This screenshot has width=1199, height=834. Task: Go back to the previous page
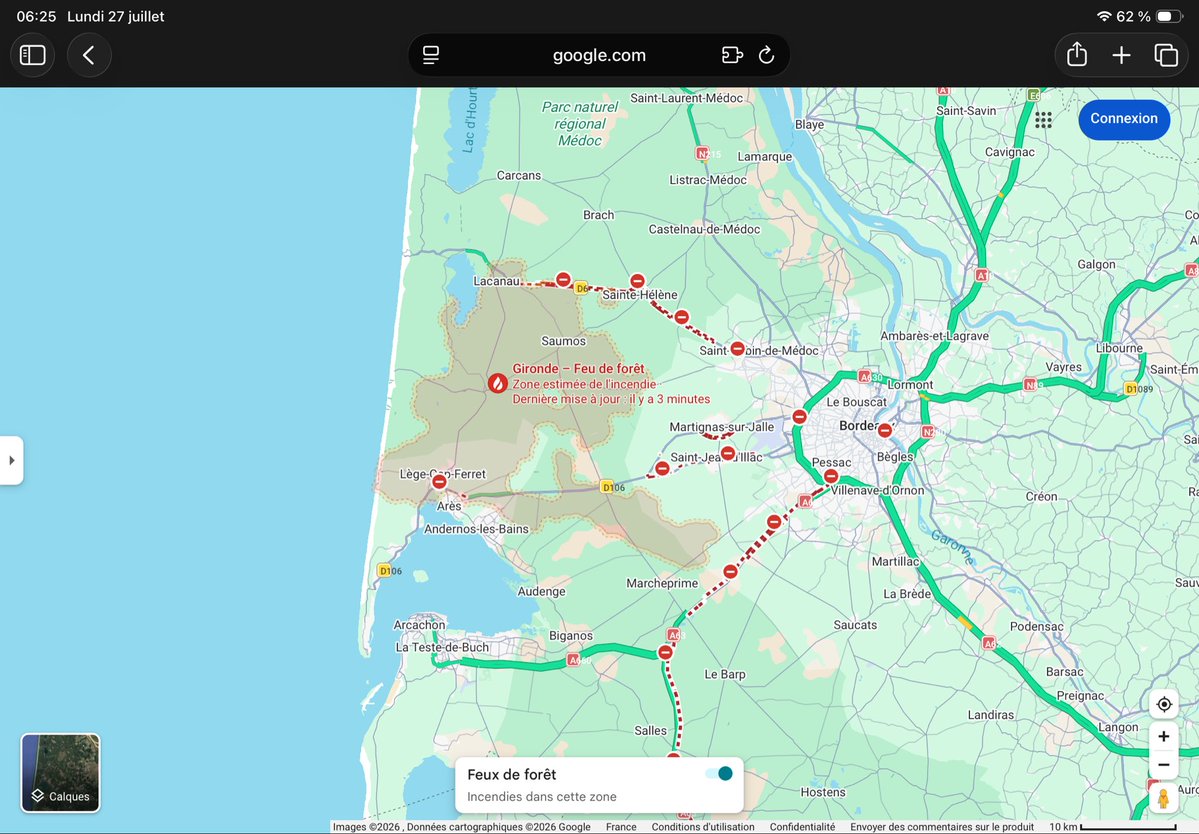point(89,55)
